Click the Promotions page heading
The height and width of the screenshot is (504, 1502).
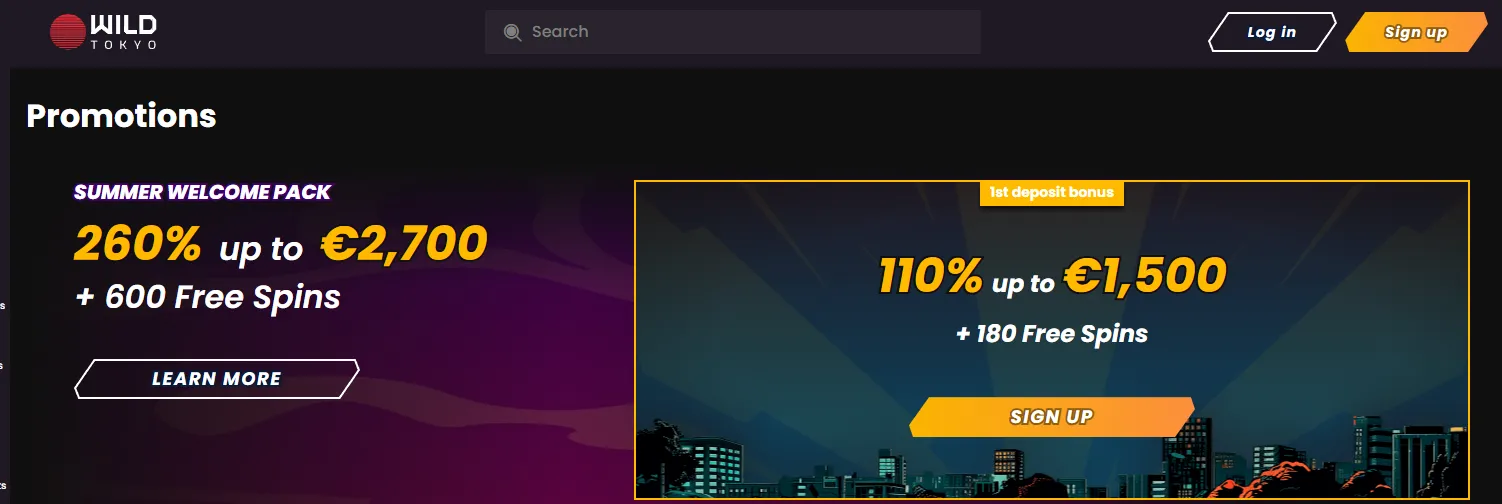coord(121,116)
